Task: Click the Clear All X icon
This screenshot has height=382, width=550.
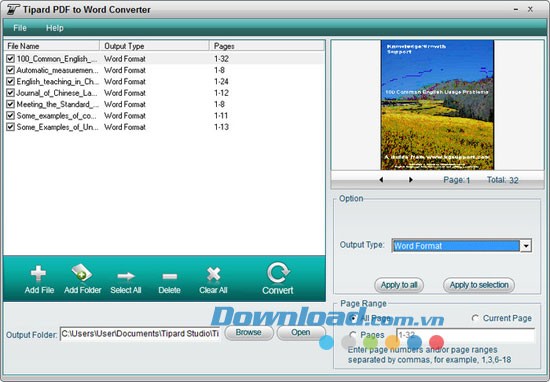Action: [213, 274]
